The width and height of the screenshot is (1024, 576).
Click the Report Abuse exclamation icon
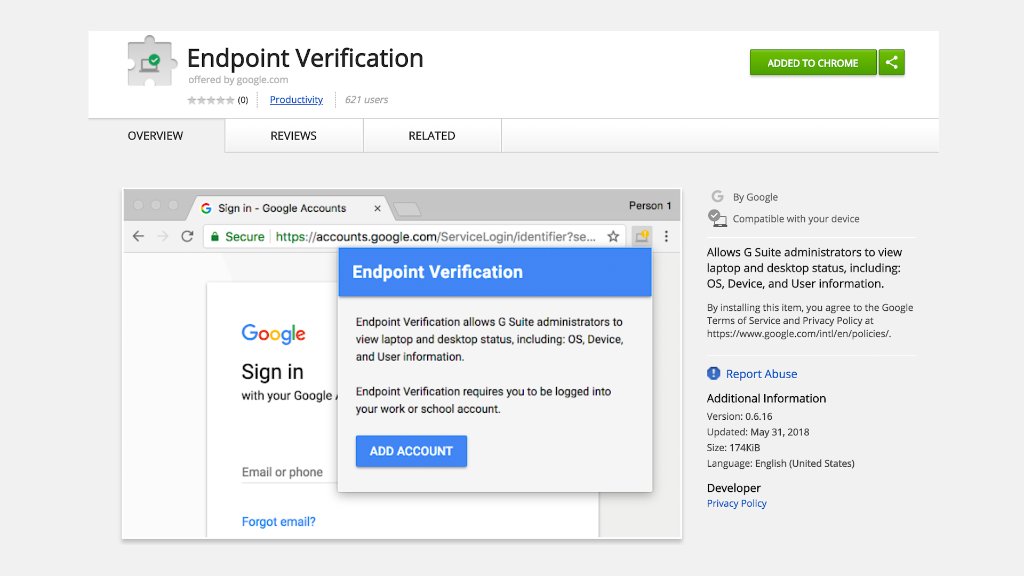(713, 373)
